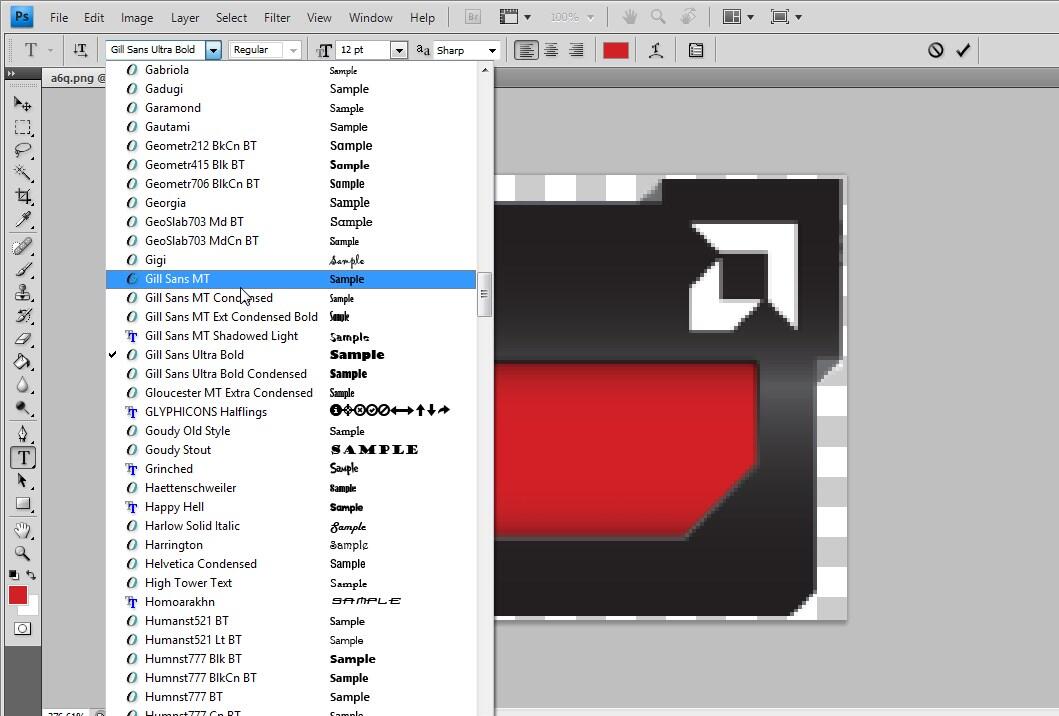The height and width of the screenshot is (716, 1059).
Task: Click the Create Warped Text icon
Action: pos(656,50)
